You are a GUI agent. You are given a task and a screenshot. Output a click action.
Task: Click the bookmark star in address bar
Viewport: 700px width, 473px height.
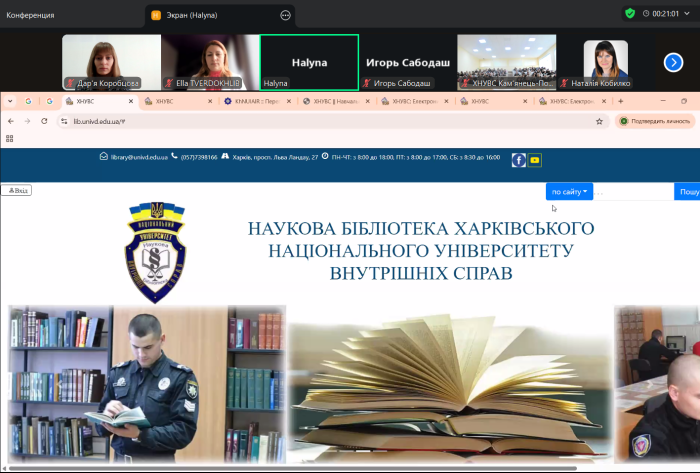pyautogui.click(x=599, y=121)
